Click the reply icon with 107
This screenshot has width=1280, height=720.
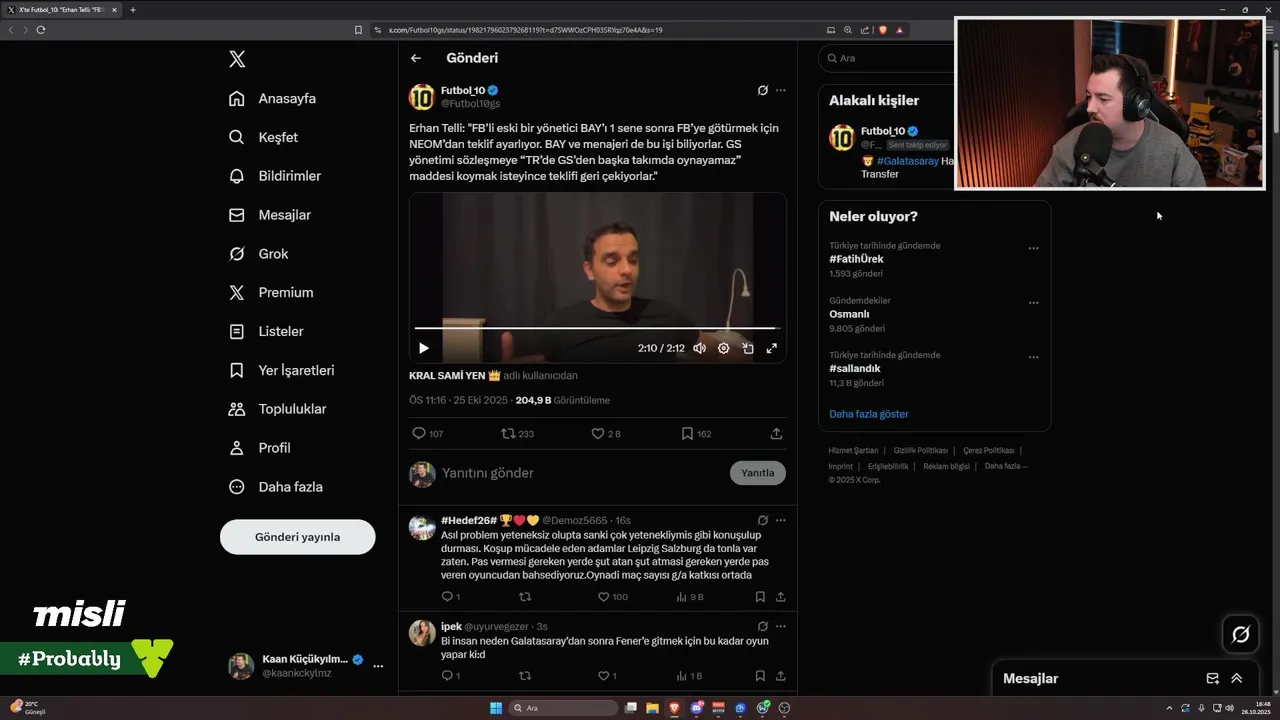(x=428, y=434)
